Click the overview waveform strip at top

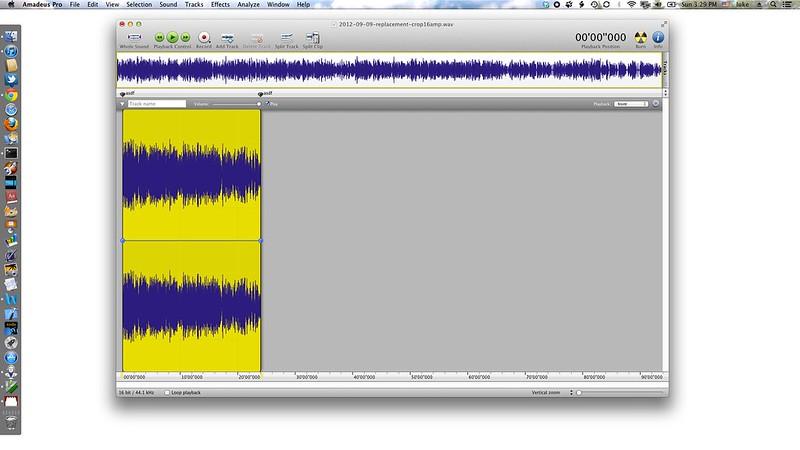390,70
